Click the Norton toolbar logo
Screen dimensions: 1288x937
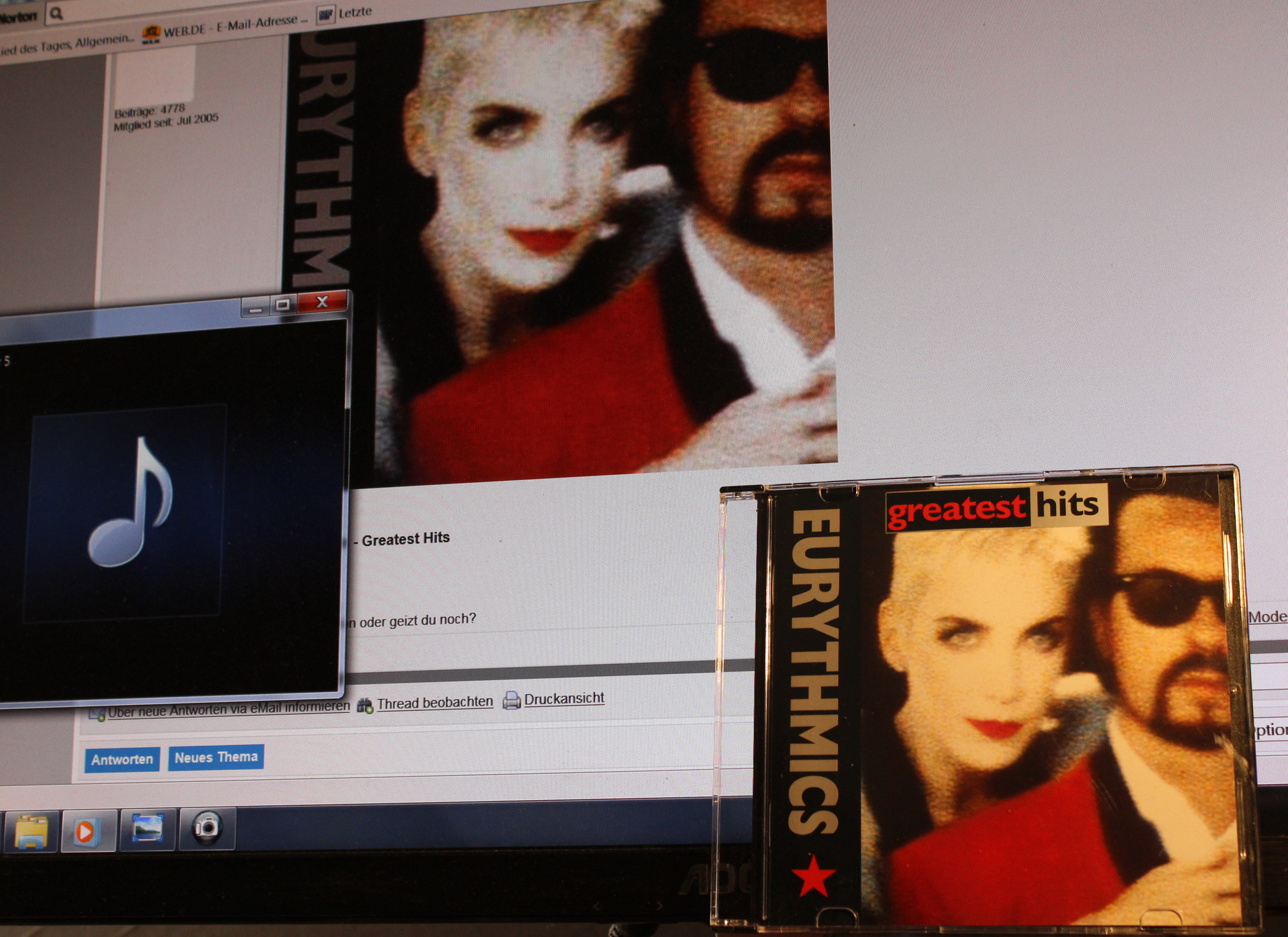(x=18, y=16)
